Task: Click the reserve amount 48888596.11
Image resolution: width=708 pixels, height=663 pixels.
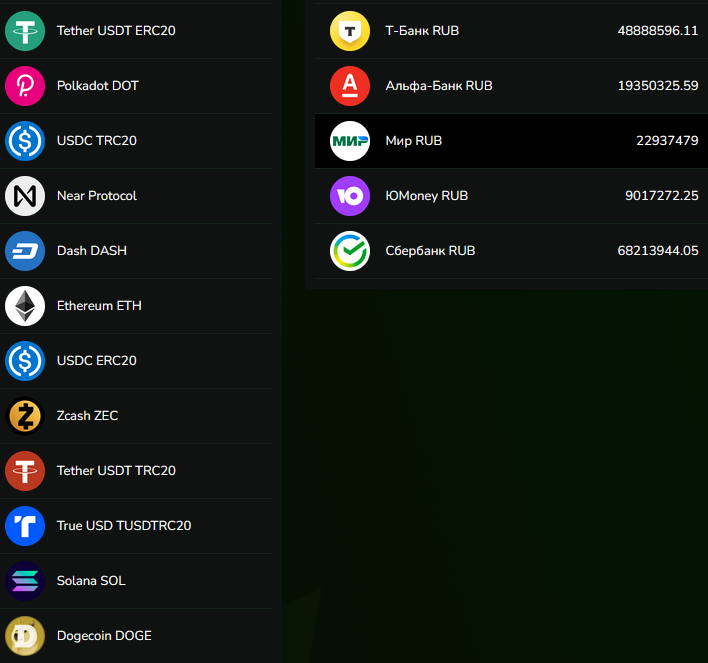Action: pyautogui.click(x=658, y=31)
